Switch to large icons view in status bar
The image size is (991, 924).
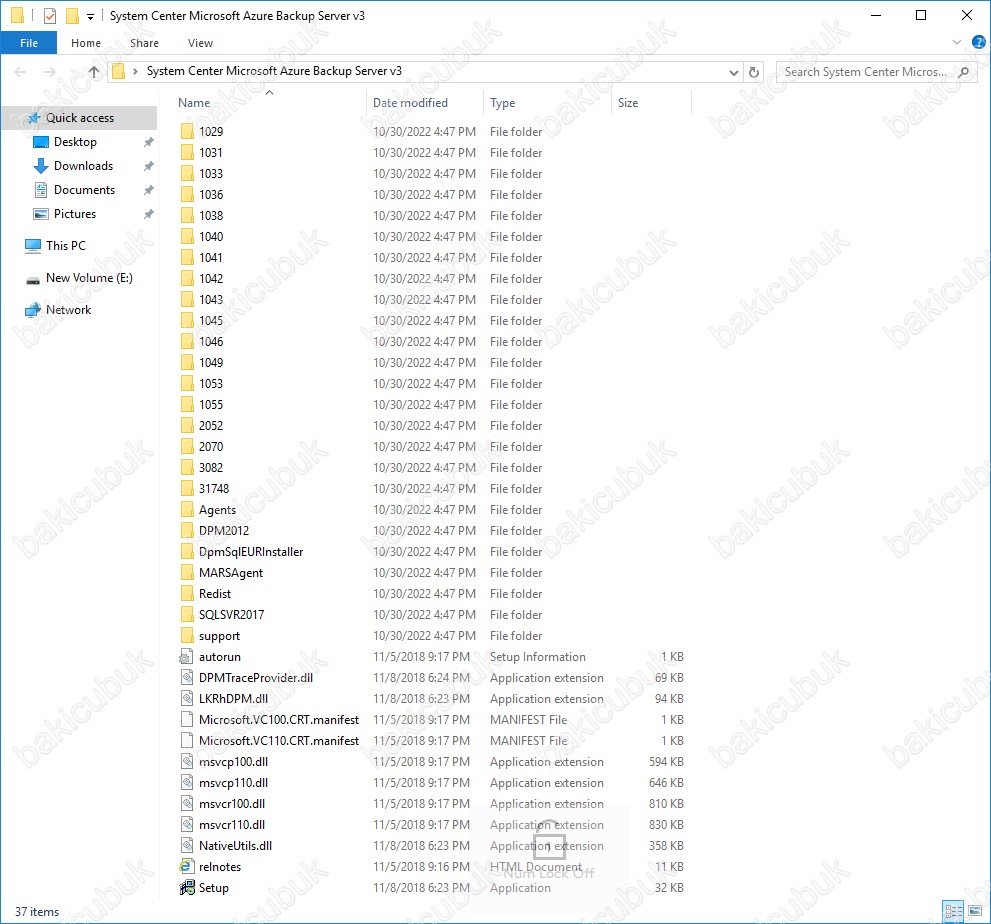click(x=975, y=911)
